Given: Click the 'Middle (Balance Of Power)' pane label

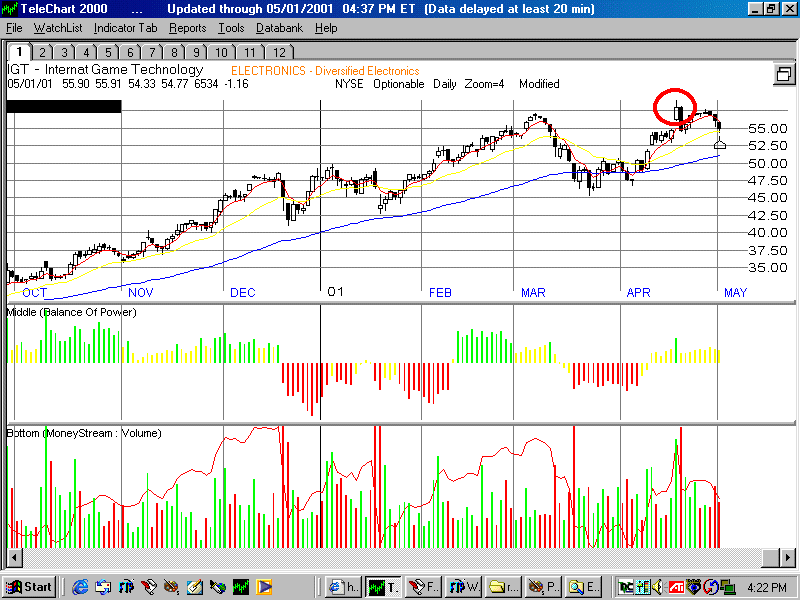Looking at the screenshot, I should click(x=71, y=312).
